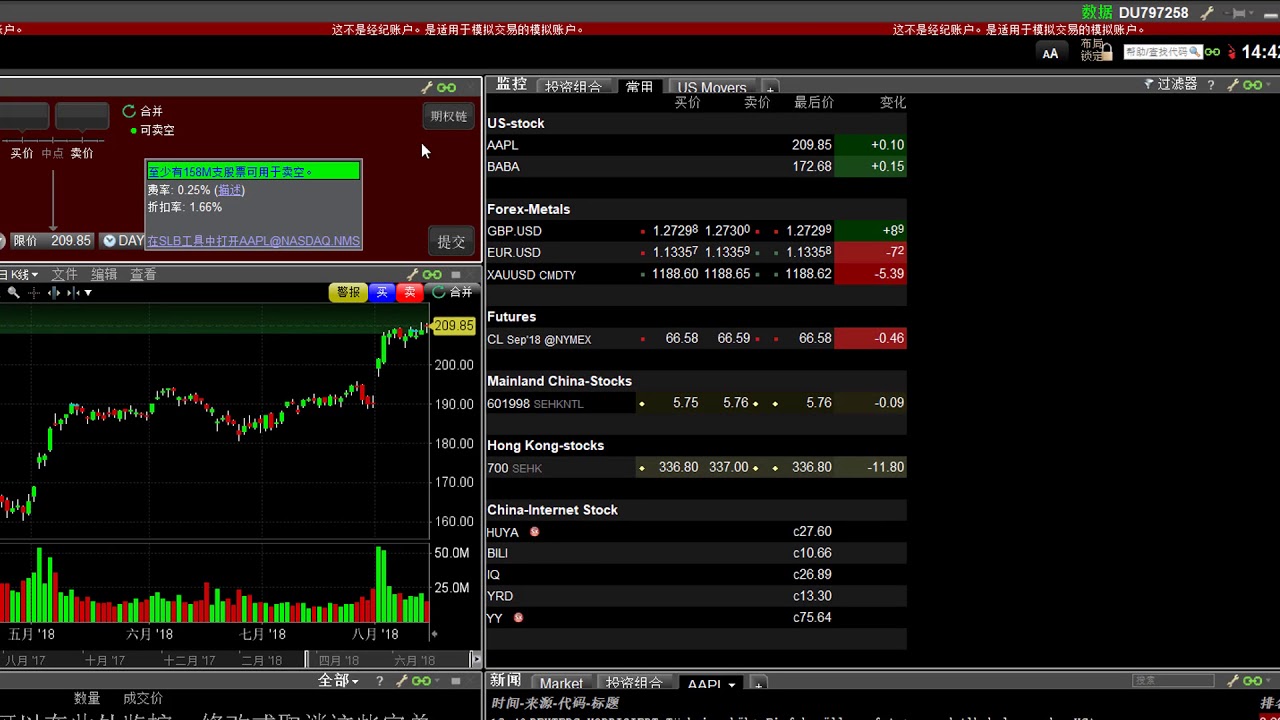Open the chart 查看 menu
This screenshot has width=1280, height=720.
coord(143,274)
